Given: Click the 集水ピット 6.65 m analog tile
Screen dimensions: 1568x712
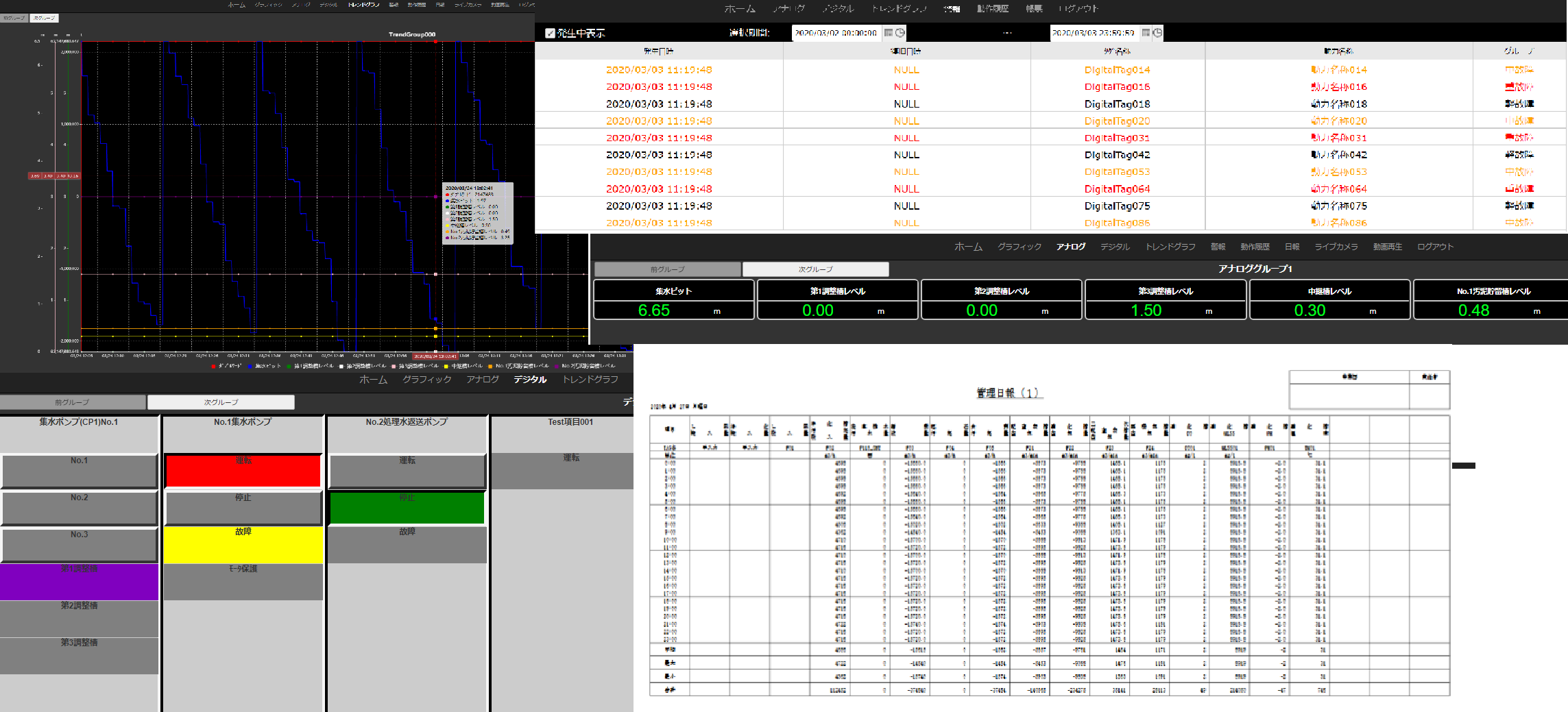Looking at the screenshot, I should click(x=674, y=299).
